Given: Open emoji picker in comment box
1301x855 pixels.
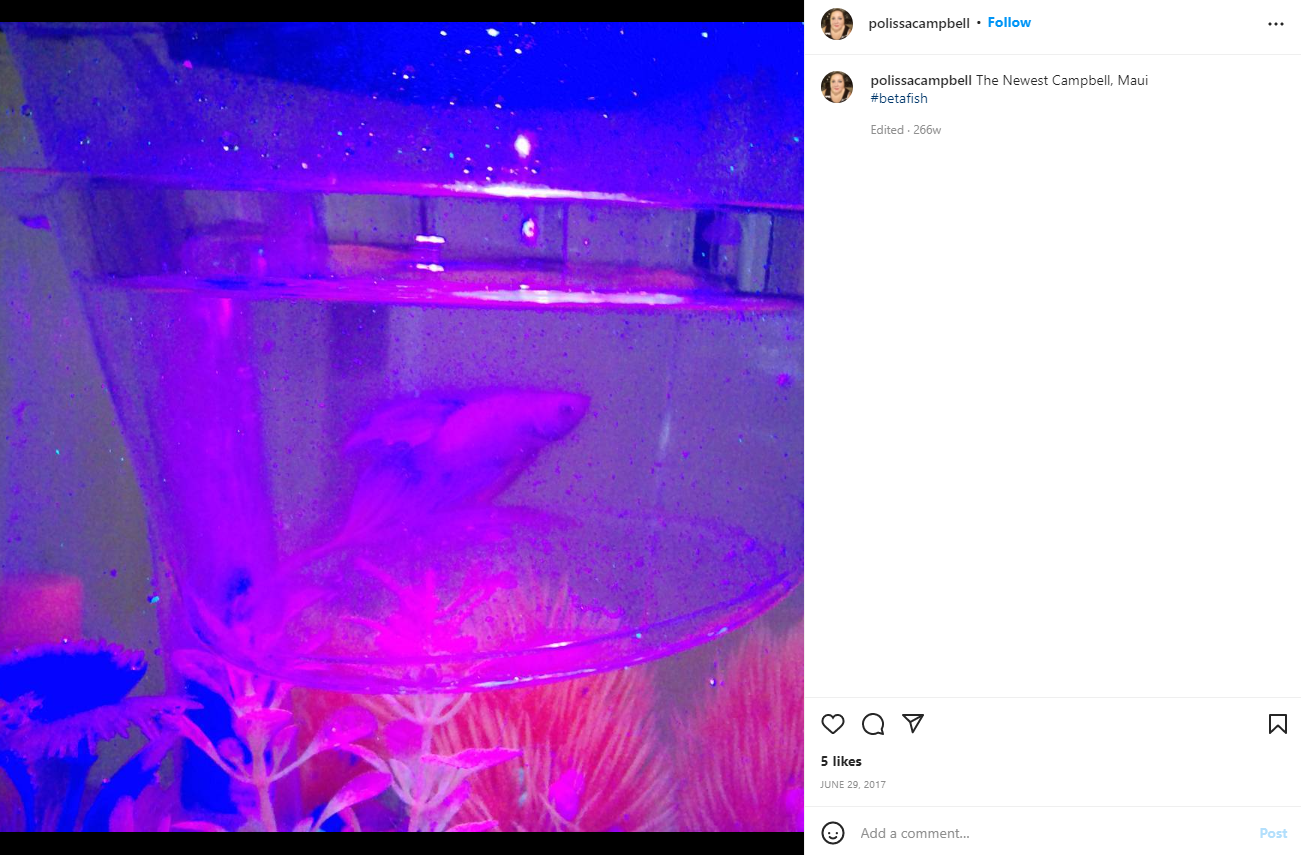Looking at the screenshot, I should coord(833,833).
